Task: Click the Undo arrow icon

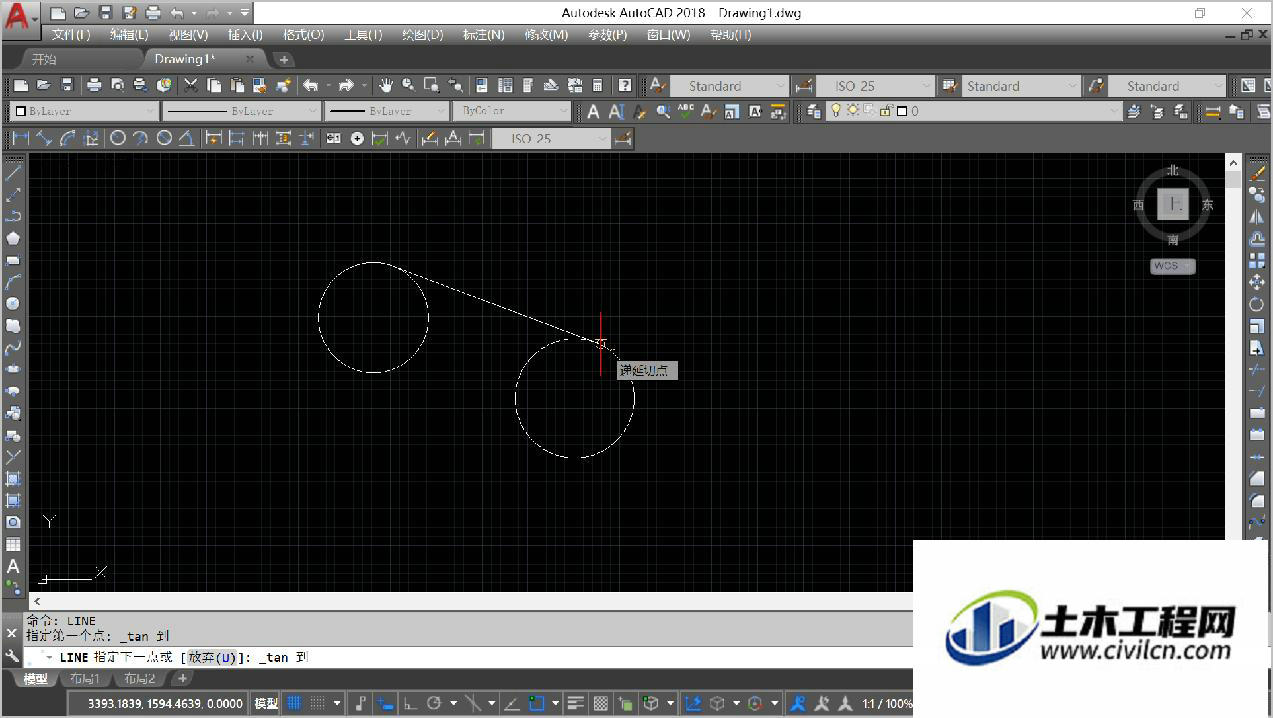Action: [311, 86]
